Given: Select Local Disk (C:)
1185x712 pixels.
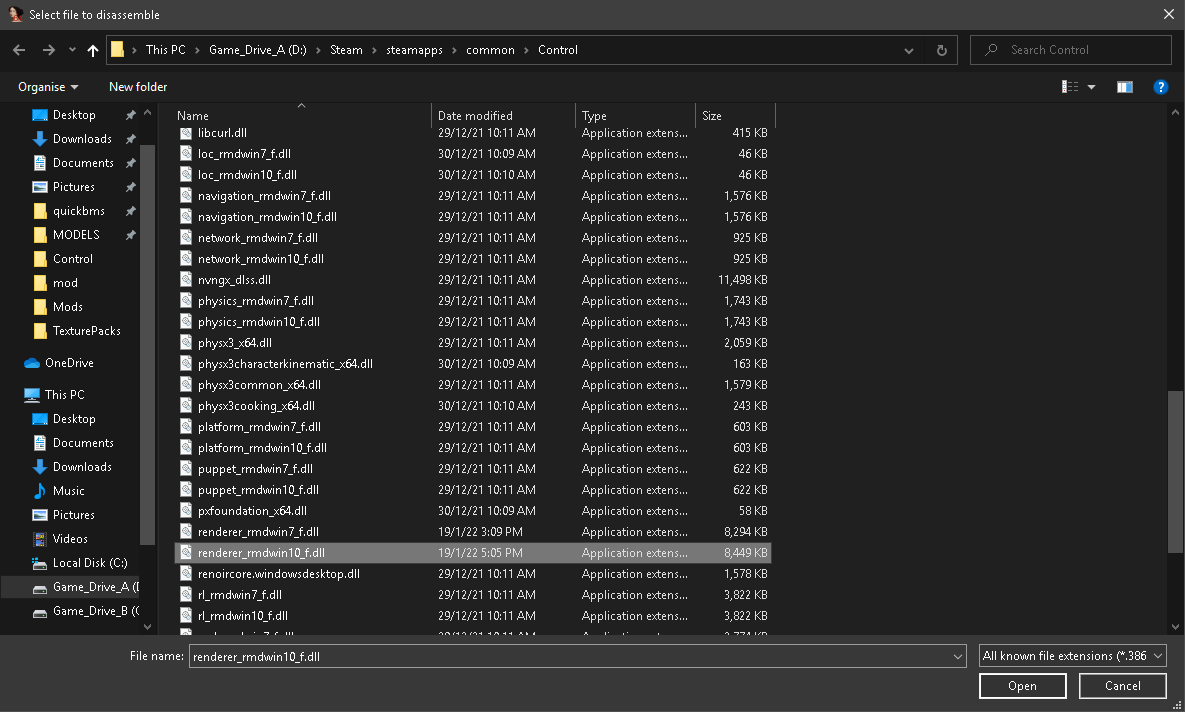Looking at the screenshot, I should (90, 563).
